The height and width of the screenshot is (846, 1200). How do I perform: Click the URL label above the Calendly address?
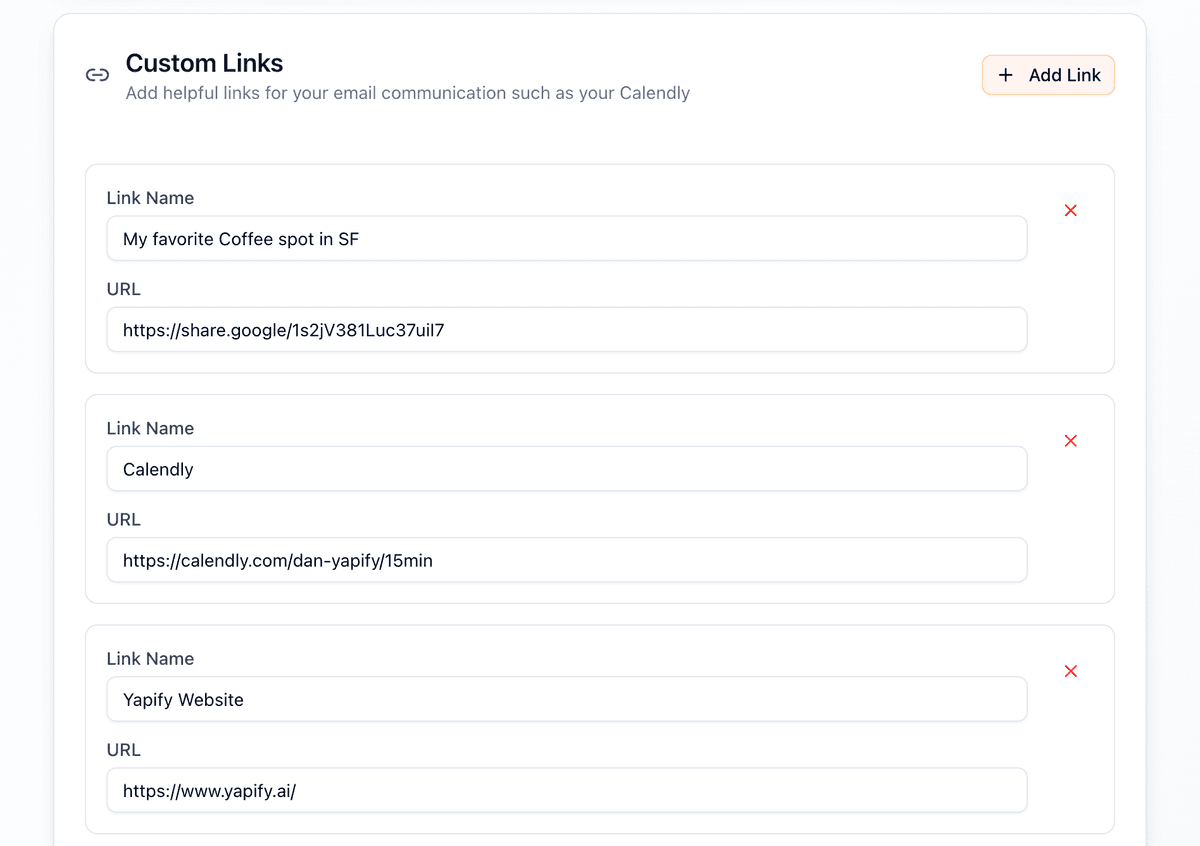click(123, 519)
